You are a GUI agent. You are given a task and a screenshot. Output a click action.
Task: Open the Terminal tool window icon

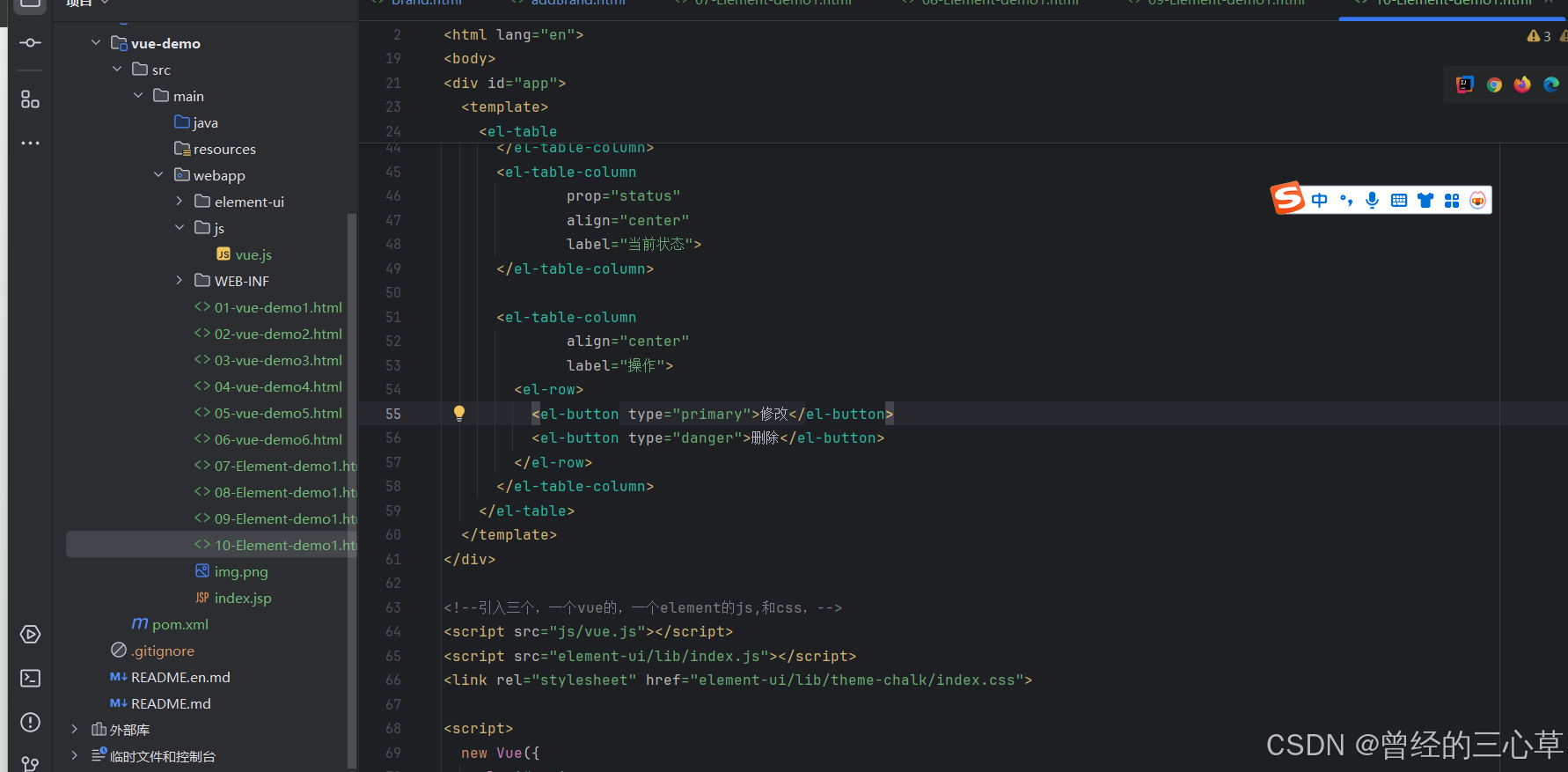(x=30, y=678)
